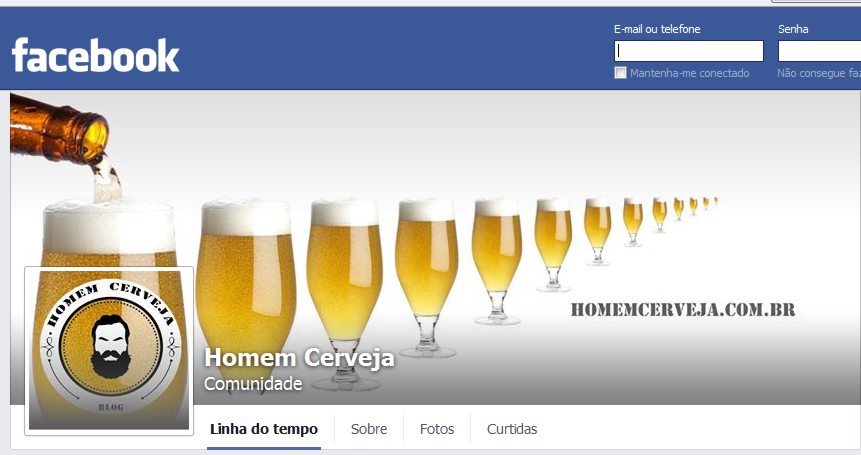
Task: Select the Fotos tab
Action: coord(437,429)
